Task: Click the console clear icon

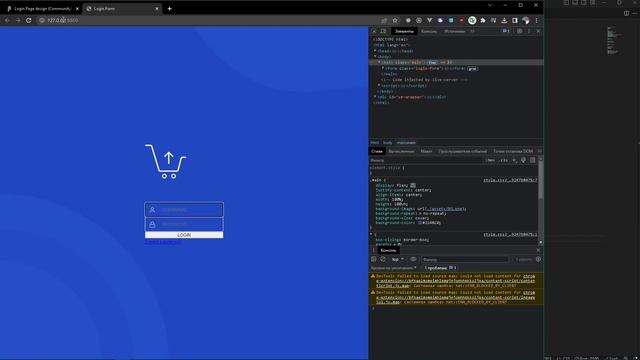Action: point(383,259)
